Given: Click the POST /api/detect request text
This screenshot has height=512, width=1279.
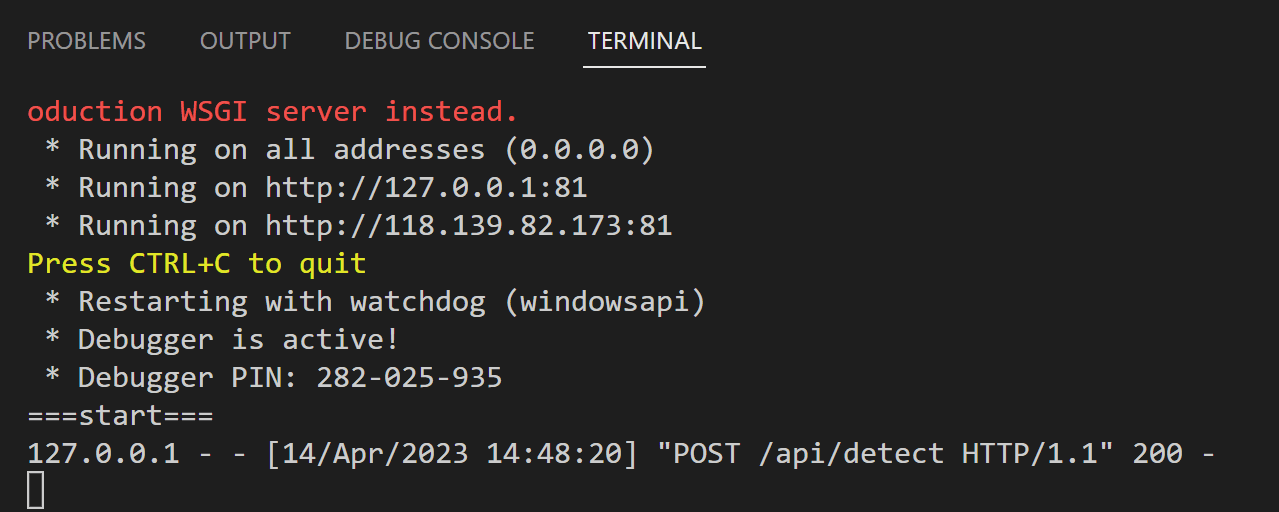Looking at the screenshot, I should click(809, 454).
